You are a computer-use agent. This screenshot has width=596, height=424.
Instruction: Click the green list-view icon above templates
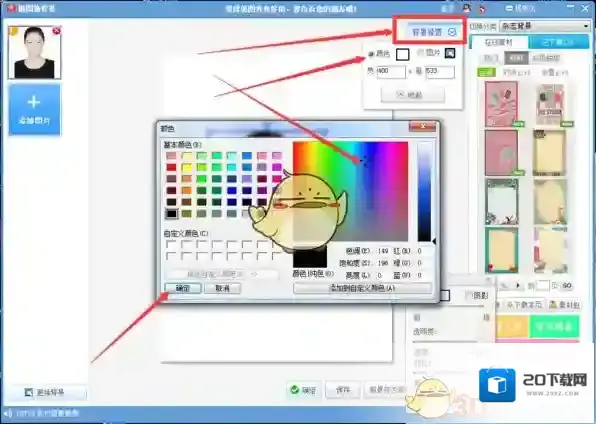486,72
